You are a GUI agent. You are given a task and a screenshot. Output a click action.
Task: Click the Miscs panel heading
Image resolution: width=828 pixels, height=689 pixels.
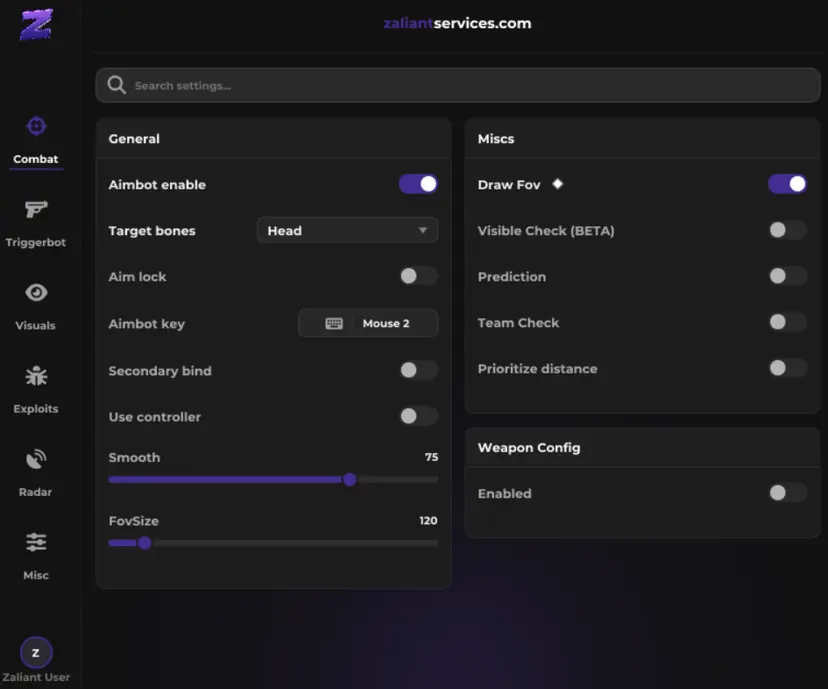pos(496,139)
